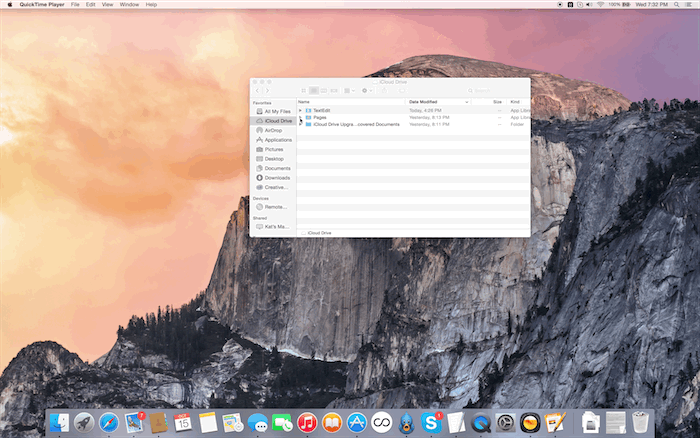The image size is (700, 438).
Task: Expand the TextEdit folder disclosure triangle
Action: tap(300, 110)
